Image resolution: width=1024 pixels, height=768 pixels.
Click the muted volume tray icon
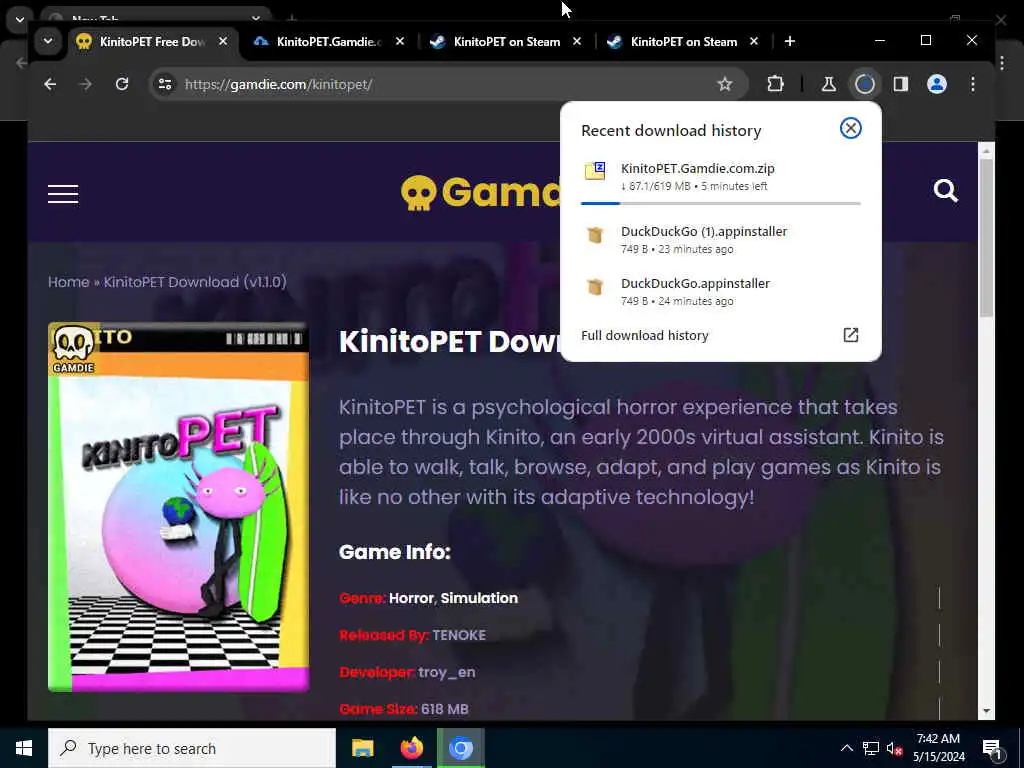(x=895, y=748)
